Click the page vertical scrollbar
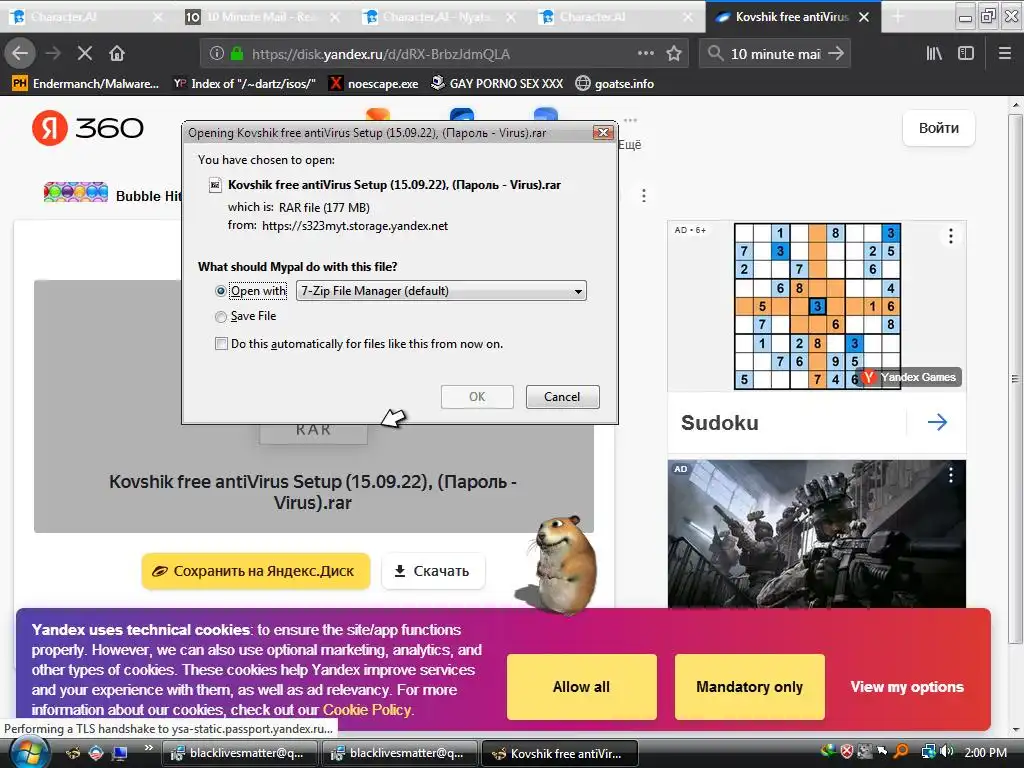 1015,379
